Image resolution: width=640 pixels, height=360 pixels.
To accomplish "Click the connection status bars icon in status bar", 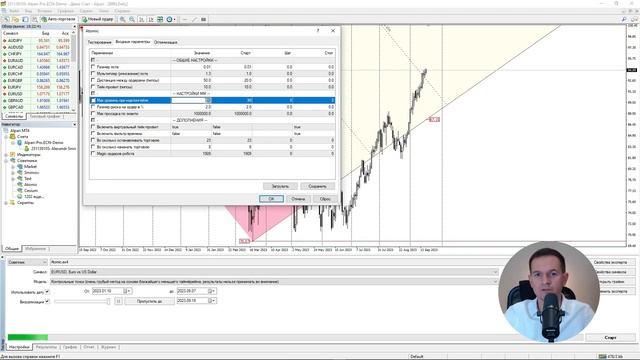I will coord(603,357).
